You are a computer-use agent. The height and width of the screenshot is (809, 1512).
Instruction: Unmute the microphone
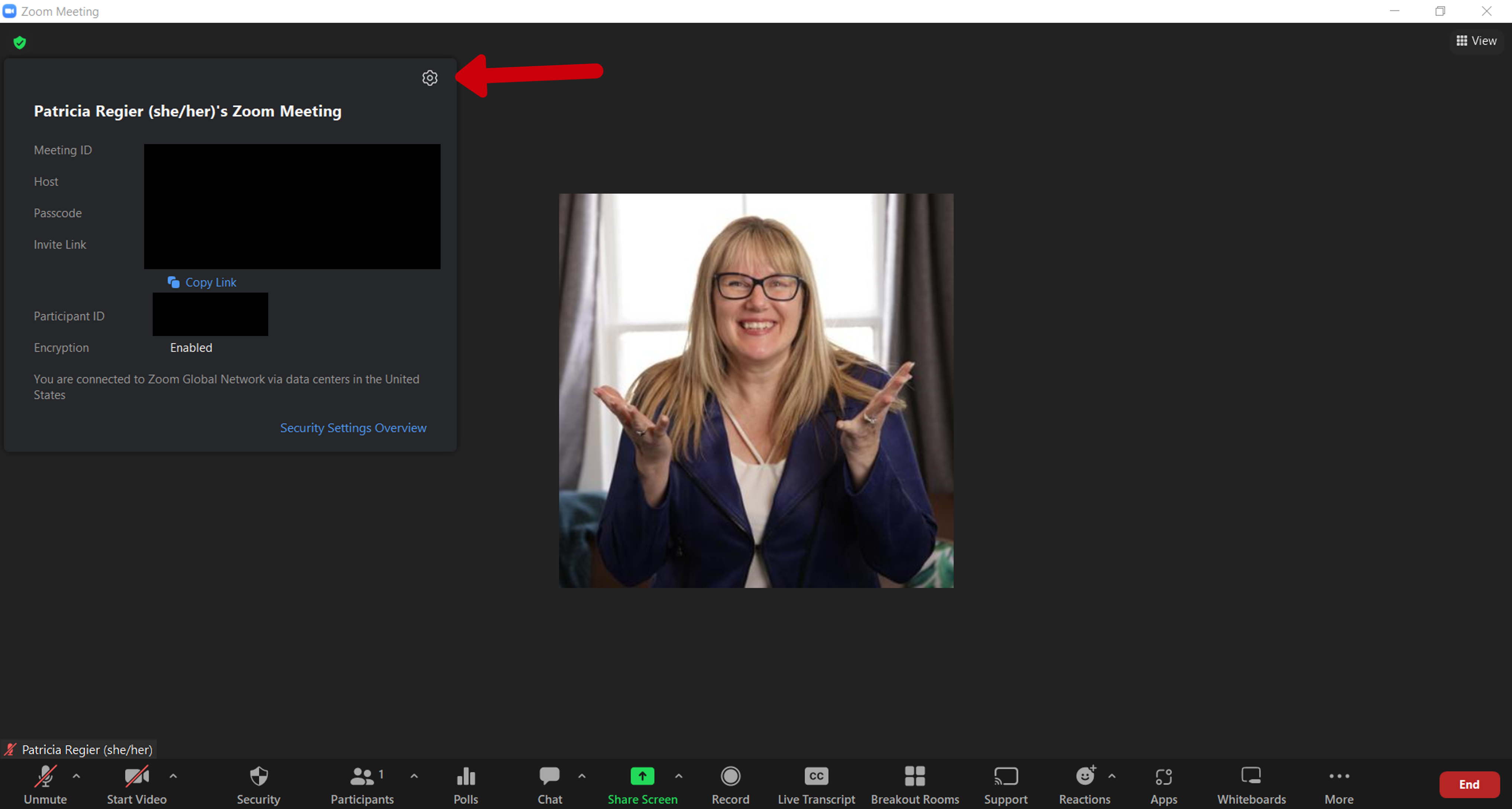(x=45, y=784)
